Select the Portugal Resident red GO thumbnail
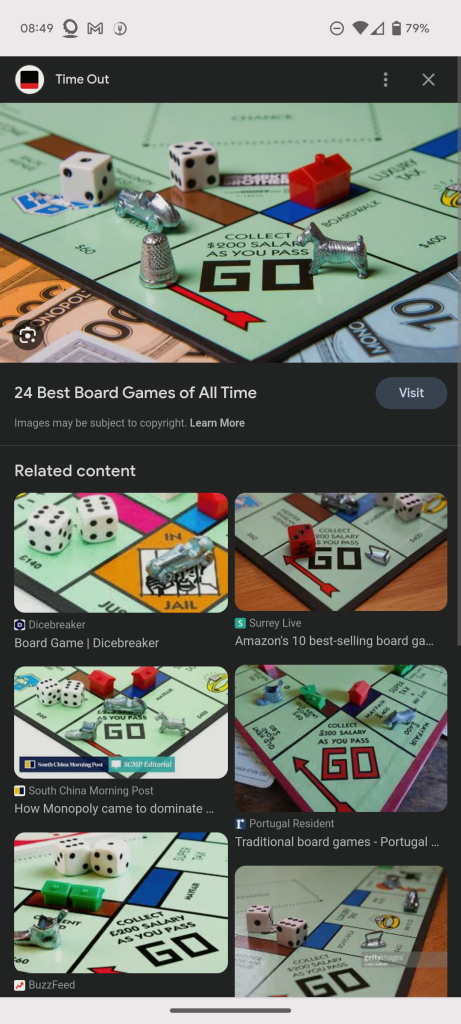Screen dimensions: 461x1024 341,739
